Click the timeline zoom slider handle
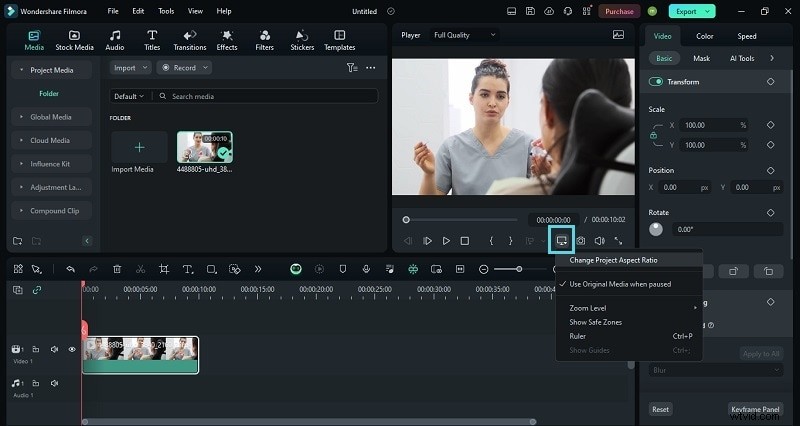800x426 pixels. coord(519,269)
